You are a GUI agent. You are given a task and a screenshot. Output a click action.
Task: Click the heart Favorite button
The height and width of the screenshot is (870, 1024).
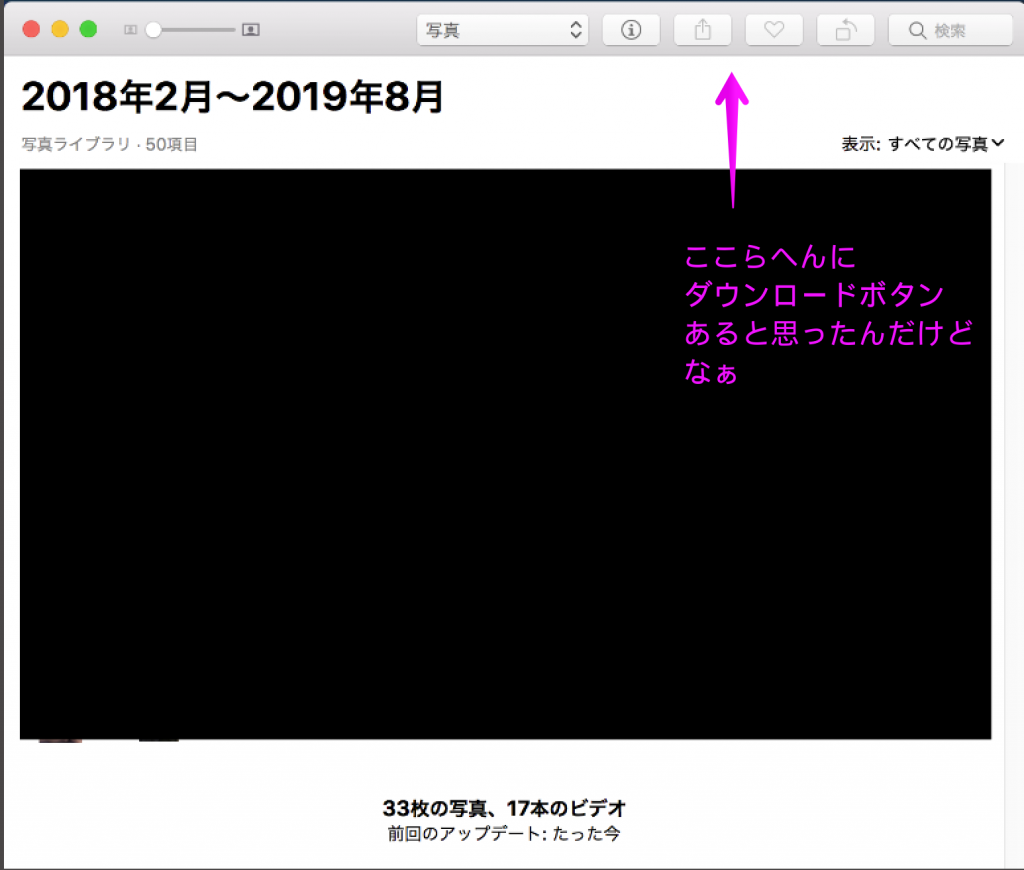pos(774,30)
